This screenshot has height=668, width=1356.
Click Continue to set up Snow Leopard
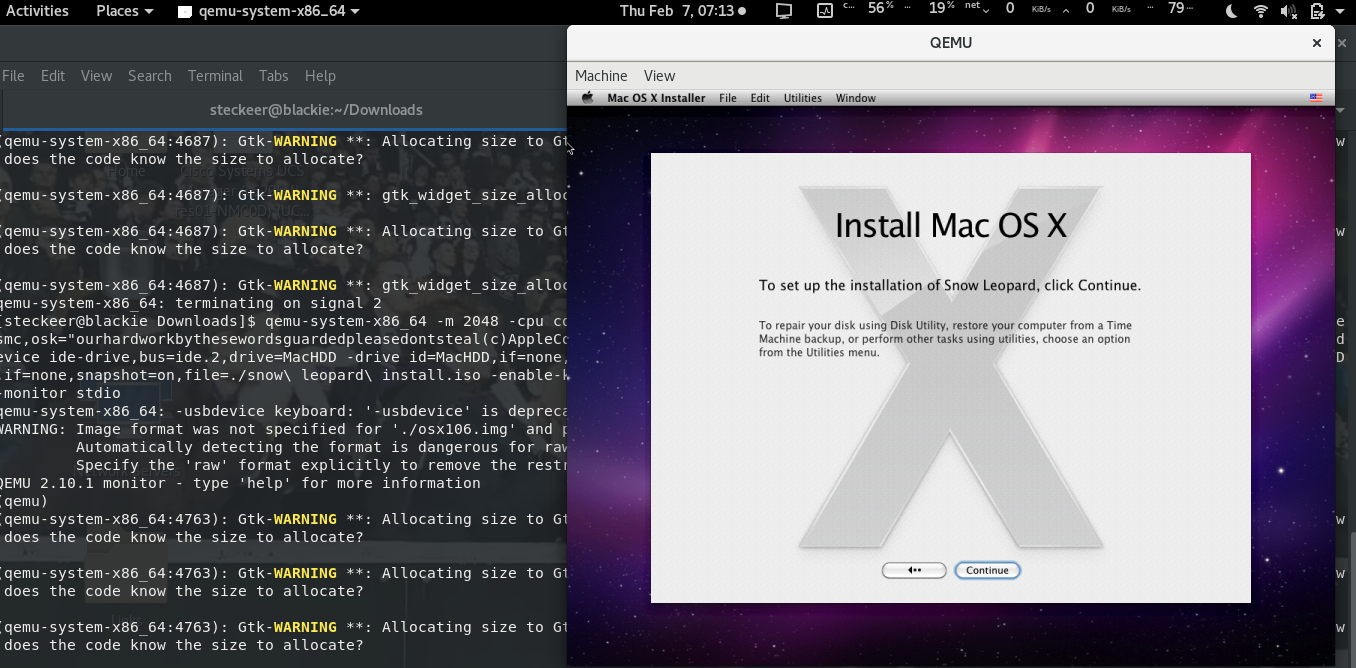(987, 570)
